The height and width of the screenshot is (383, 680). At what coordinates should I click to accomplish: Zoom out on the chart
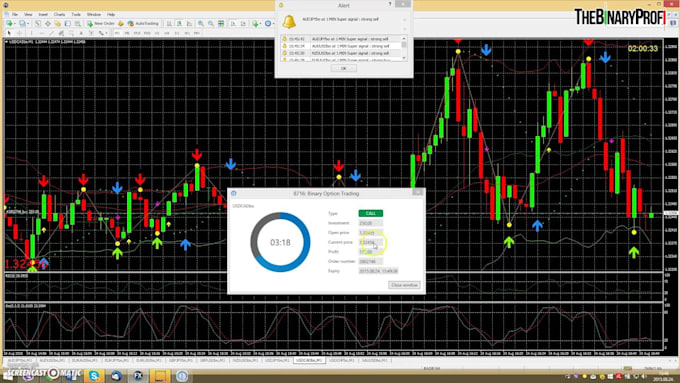211,23
